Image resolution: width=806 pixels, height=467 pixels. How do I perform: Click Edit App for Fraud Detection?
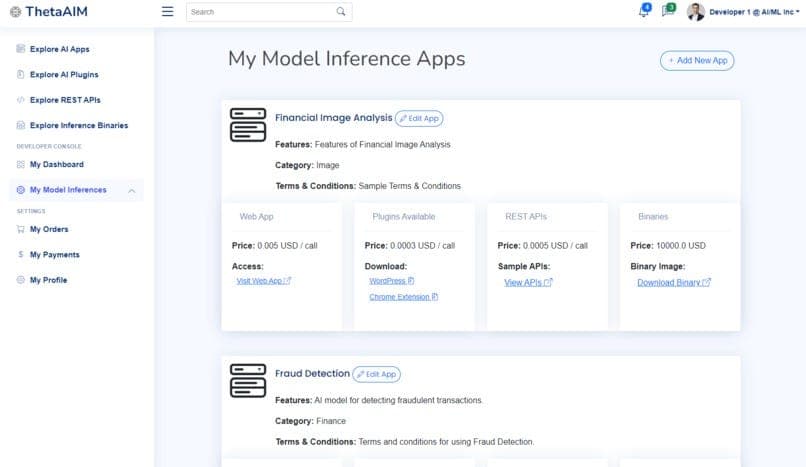coord(376,374)
